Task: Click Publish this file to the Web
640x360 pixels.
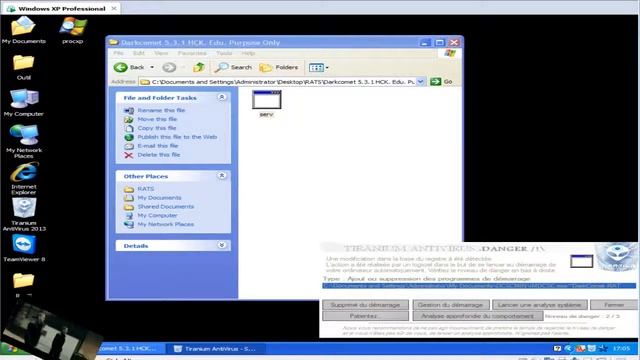Action: click(x=177, y=137)
